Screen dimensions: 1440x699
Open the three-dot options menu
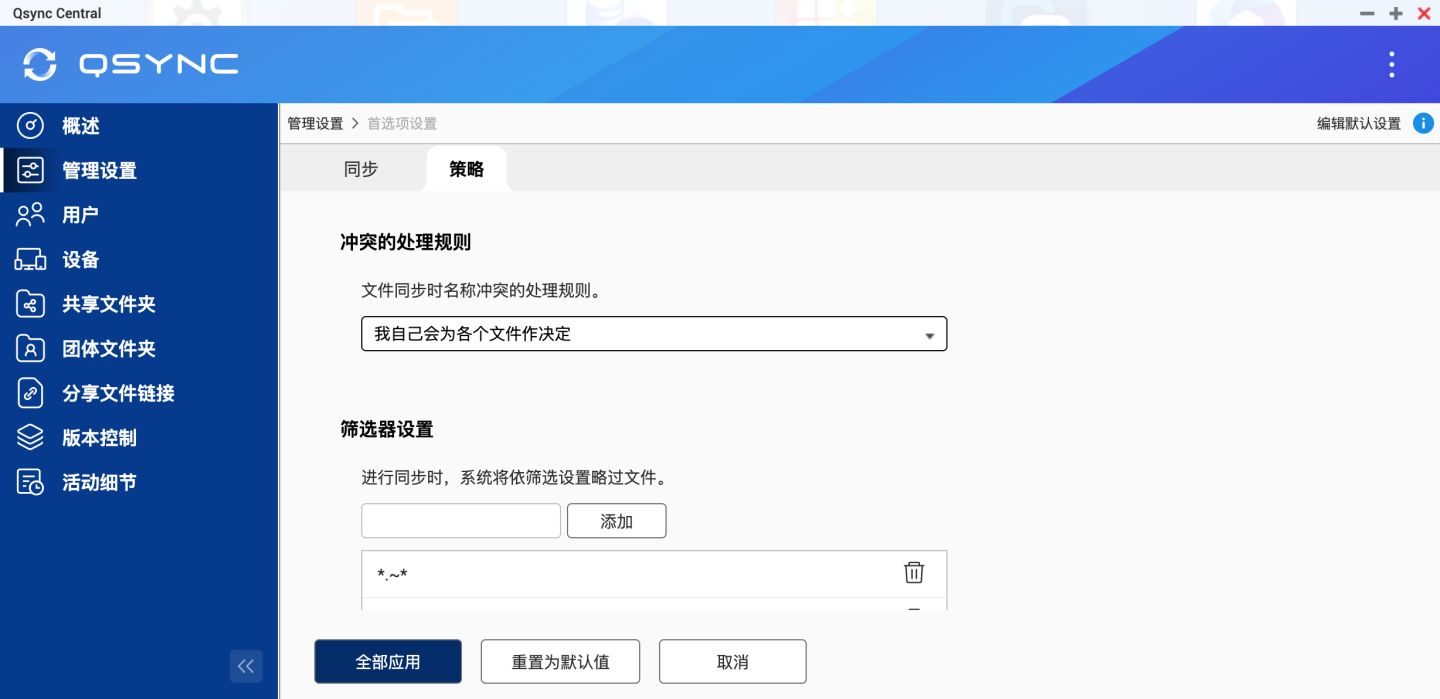(x=1391, y=64)
